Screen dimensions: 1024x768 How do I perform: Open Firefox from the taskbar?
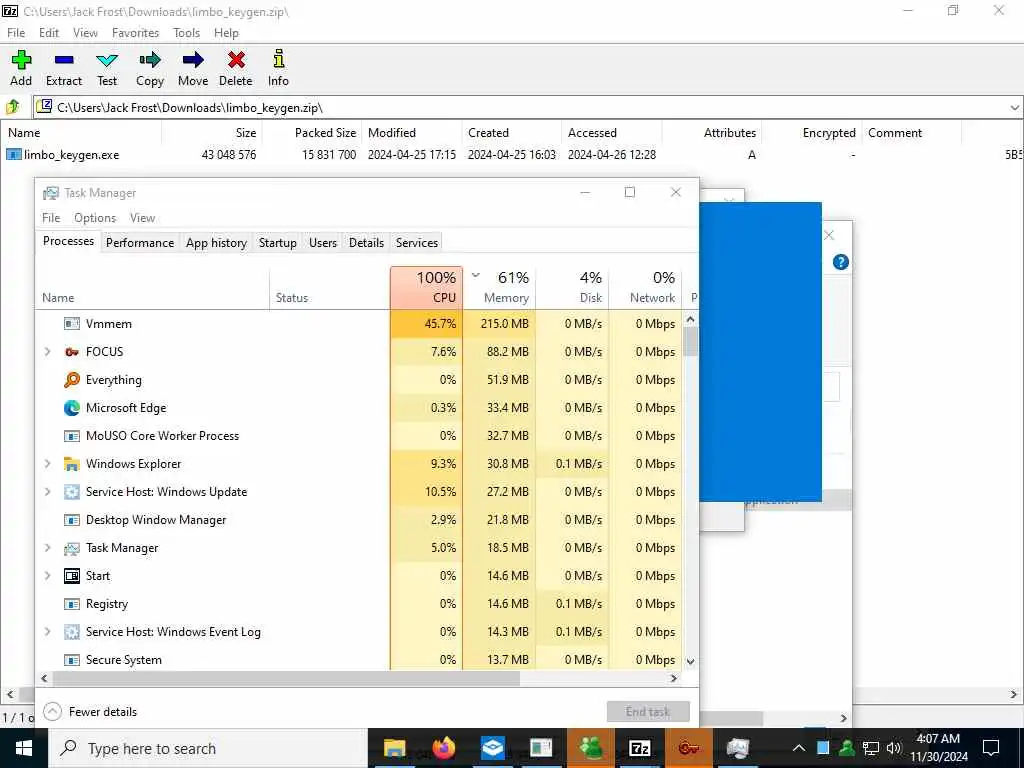pyautogui.click(x=443, y=748)
